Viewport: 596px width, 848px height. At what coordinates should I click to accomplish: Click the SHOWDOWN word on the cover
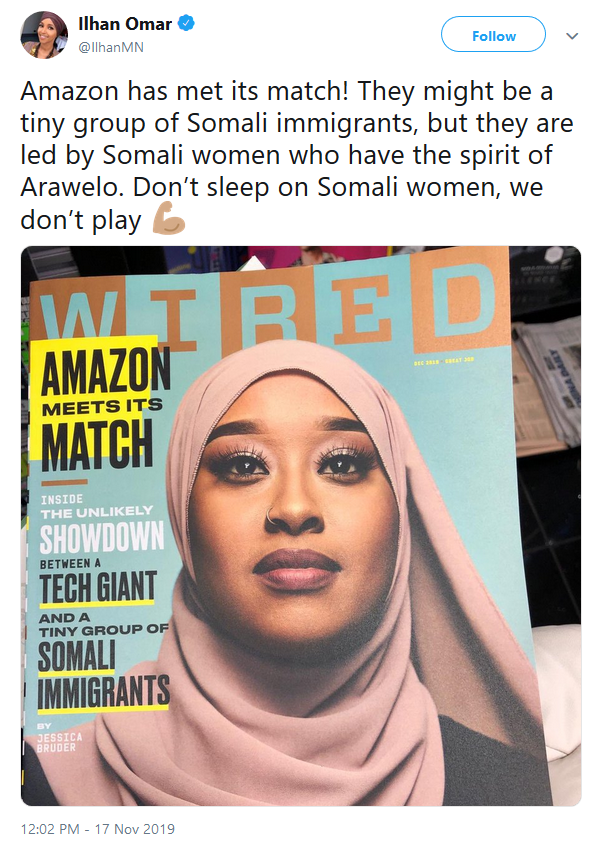point(102,536)
